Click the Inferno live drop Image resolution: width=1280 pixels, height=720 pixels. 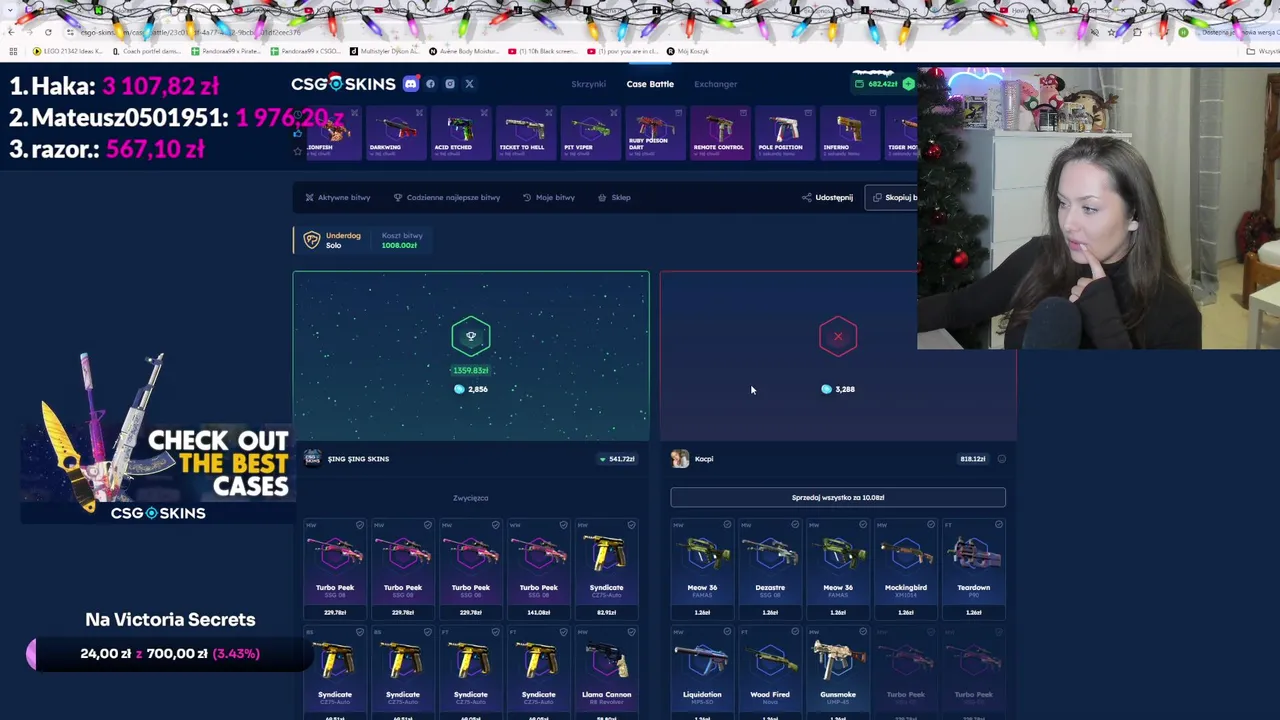point(848,133)
